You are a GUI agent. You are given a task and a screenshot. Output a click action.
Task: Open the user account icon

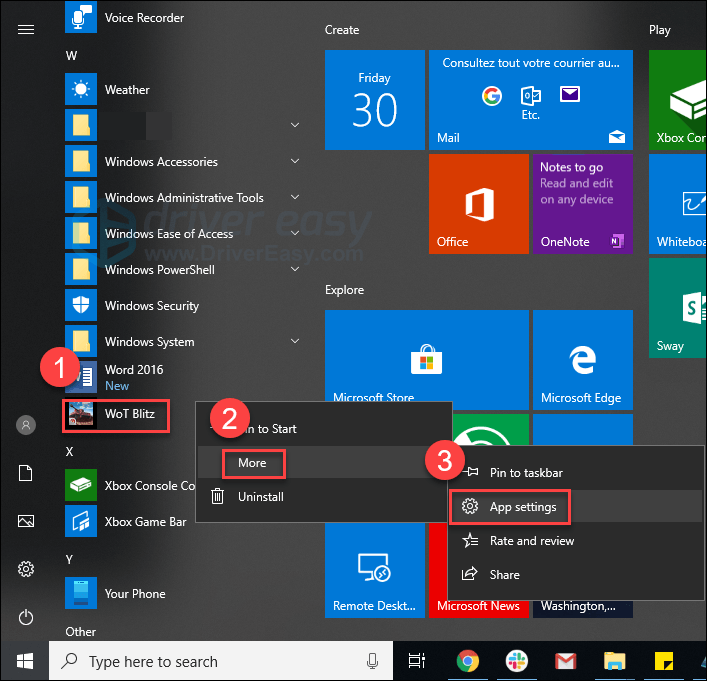point(26,425)
